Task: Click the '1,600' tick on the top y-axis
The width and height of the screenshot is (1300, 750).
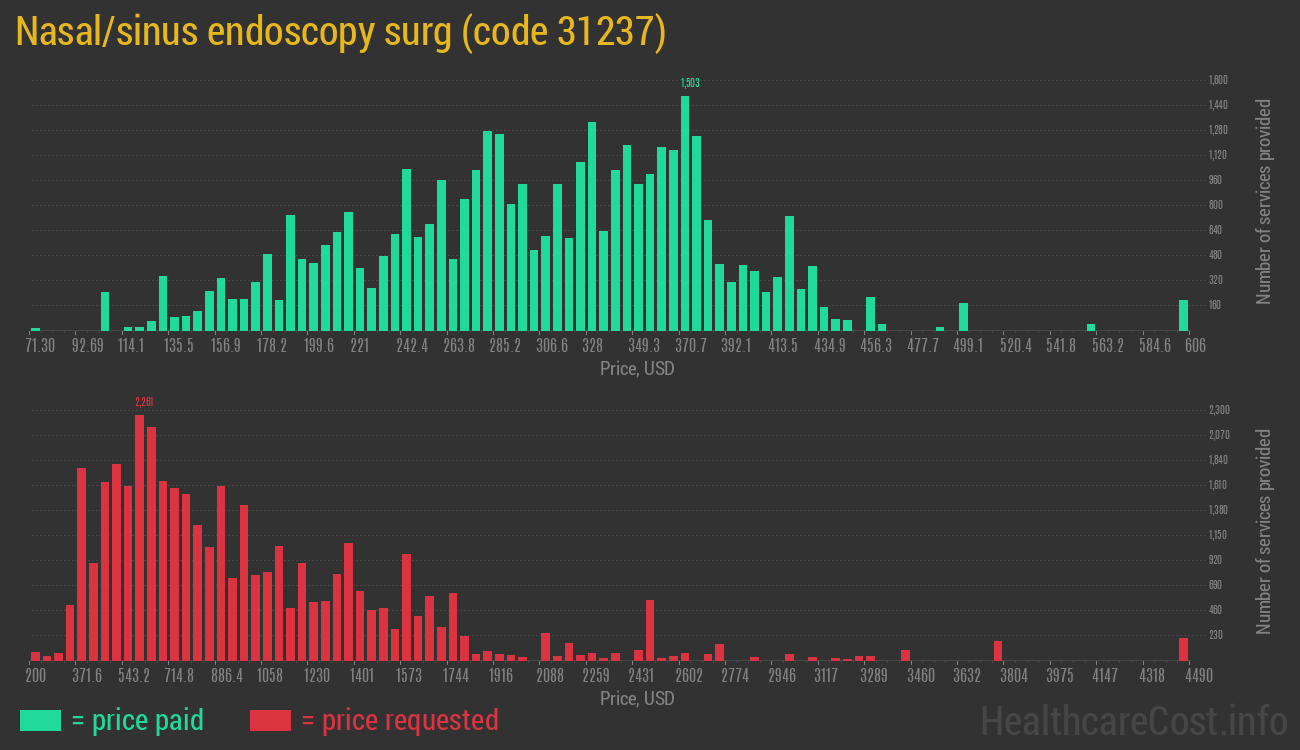Action: coord(1218,80)
